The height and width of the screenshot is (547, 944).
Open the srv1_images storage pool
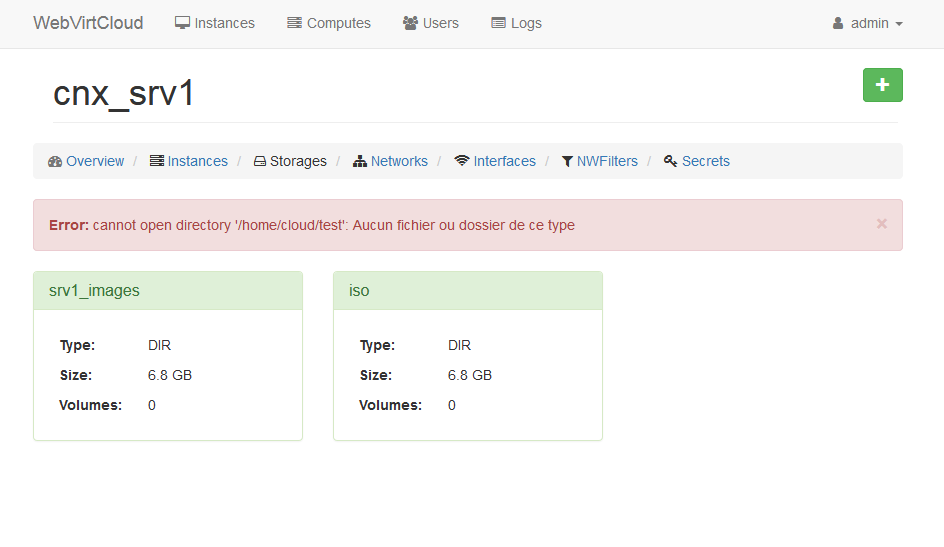pyautogui.click(x=94, y=291)
